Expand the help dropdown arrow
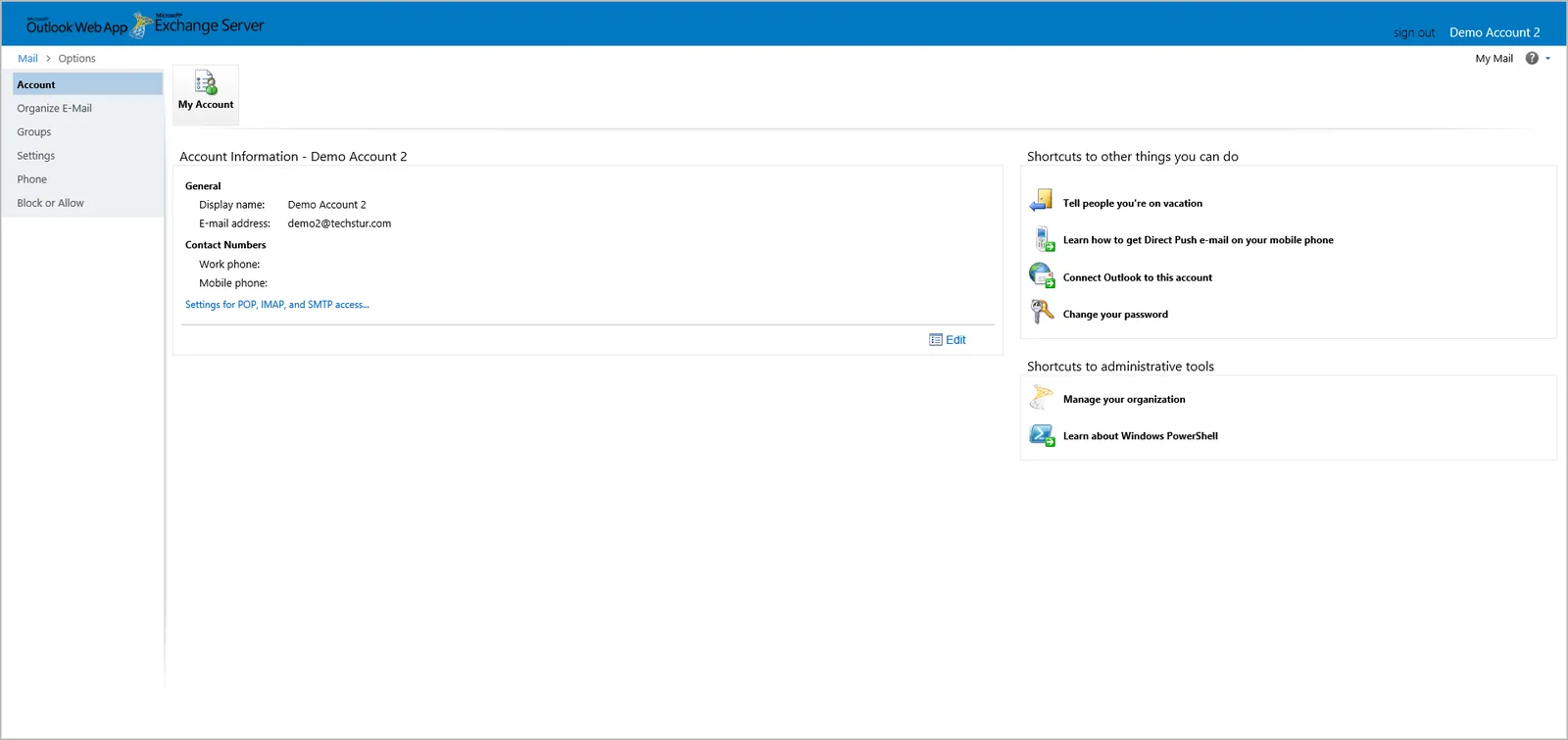Screen dimensions: 1568x740 (1548, 59)
